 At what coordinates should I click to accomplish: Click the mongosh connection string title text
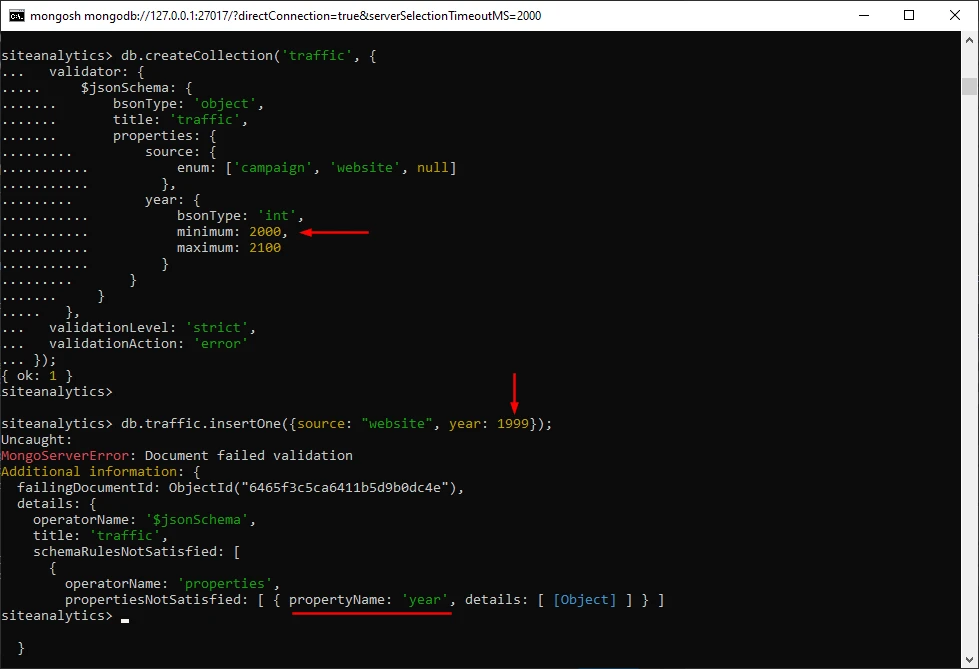pyautogui.click(x=285, y=16)
